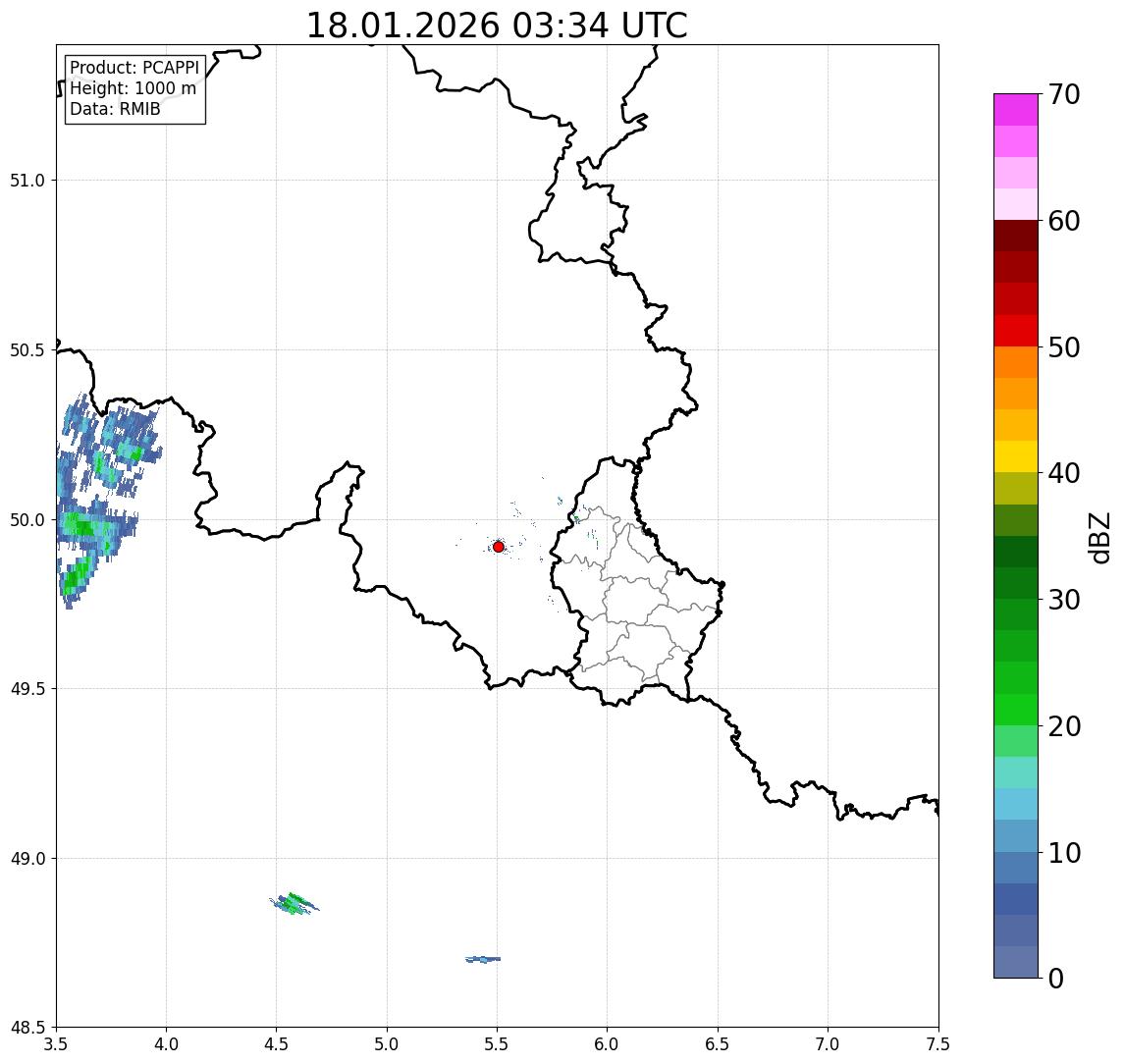Click the 'Height: 1000 m' label
Image resolution: width=1124 pixels, height=1064 pixels.
(x=133, y=88)
